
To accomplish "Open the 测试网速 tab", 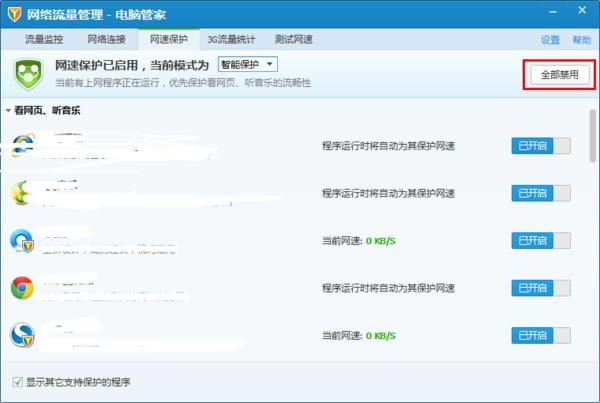I will pos(293,40).
